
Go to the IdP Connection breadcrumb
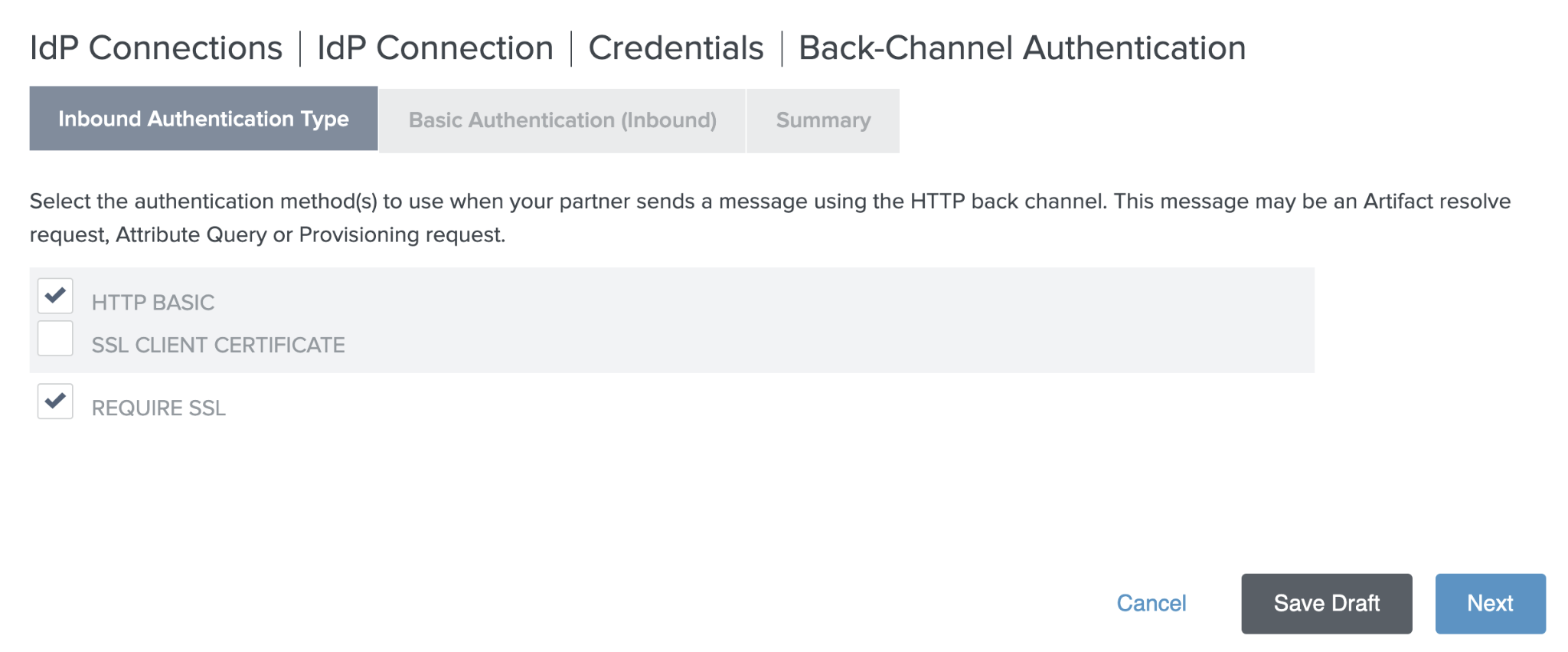coord(435,48)
